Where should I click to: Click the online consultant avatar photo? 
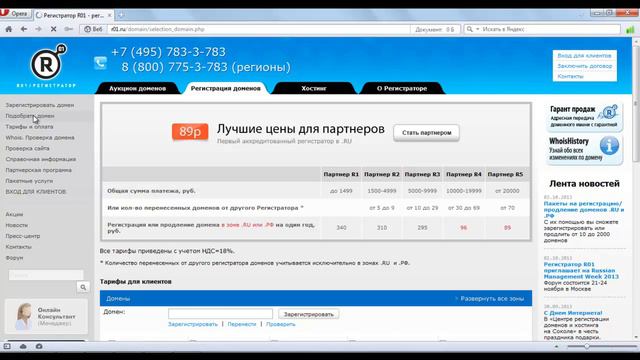click(24, 316)
